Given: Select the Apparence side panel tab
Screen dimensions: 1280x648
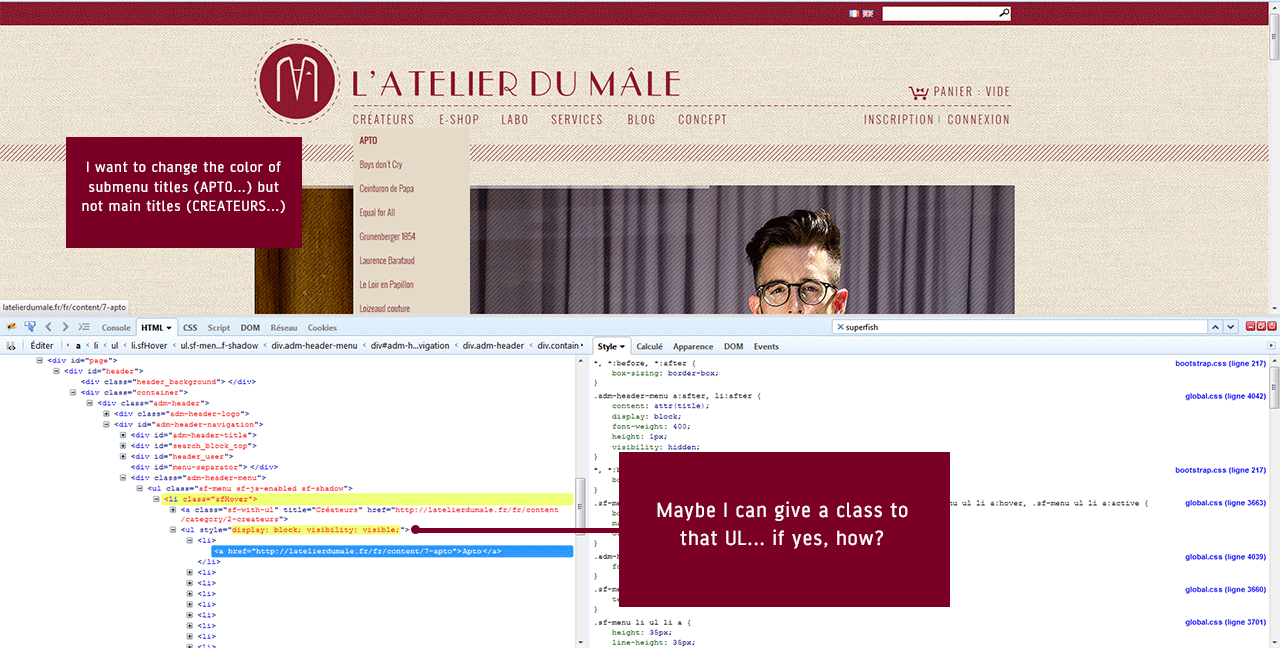Looking at the screenshot, I should tap(693, 346).
